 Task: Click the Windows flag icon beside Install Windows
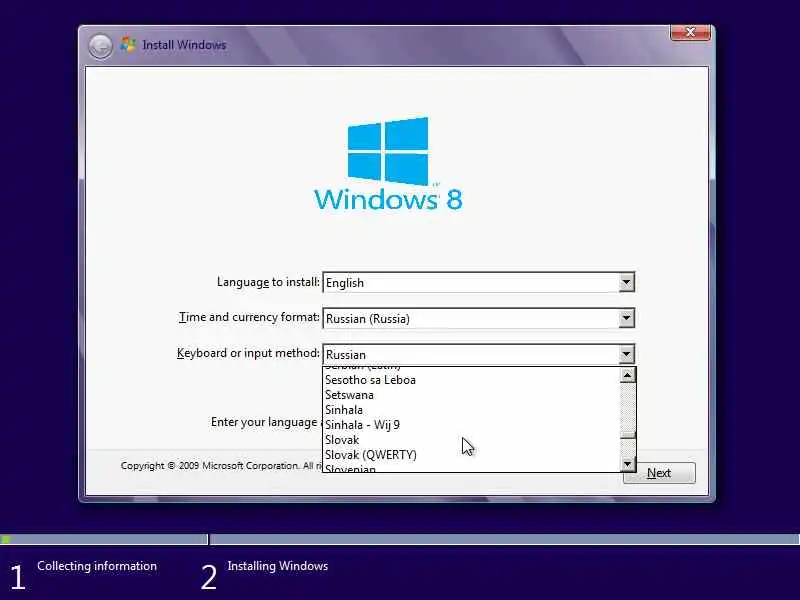[128, 44]
